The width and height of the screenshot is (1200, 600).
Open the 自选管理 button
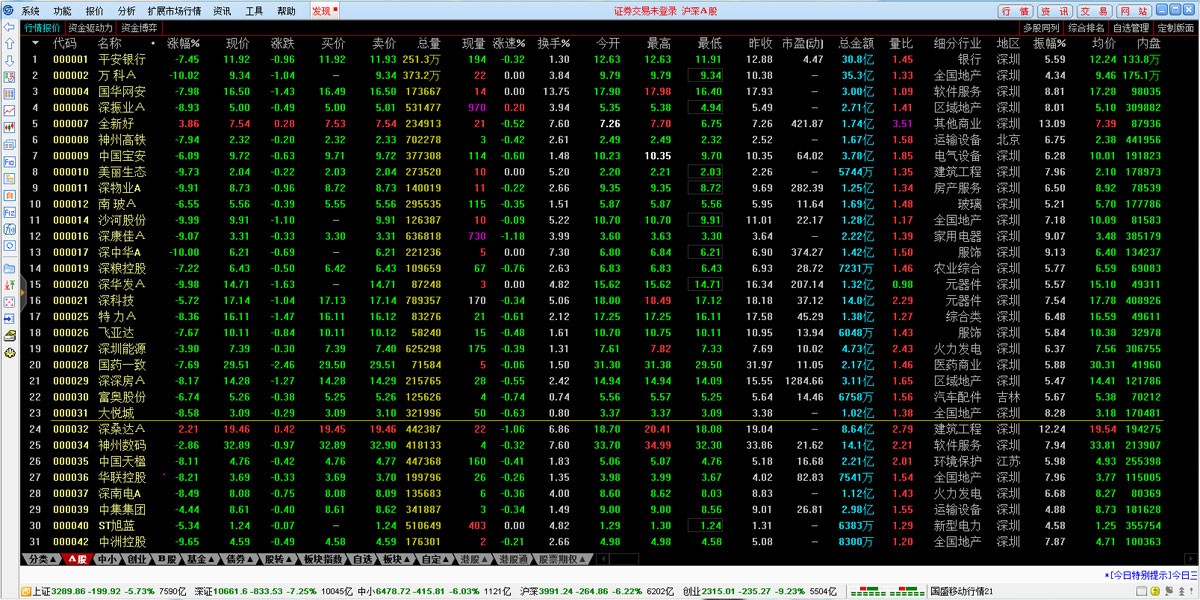pyautogui.click(x=1131, y=28)
